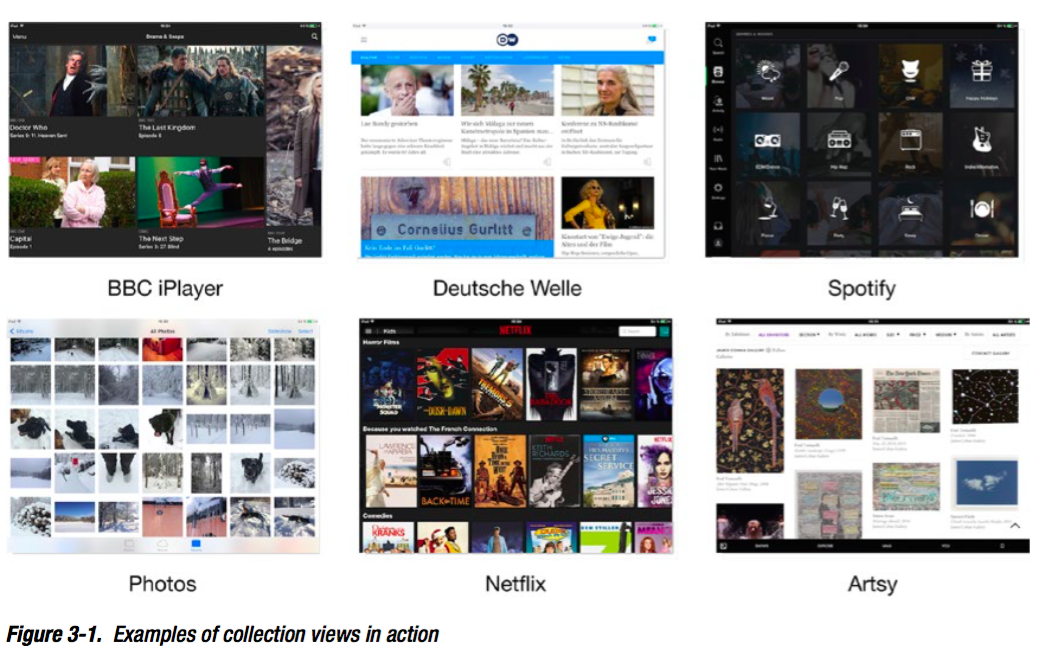This screenshot has width=1050, height=648.
Task: Tap the blue top-right icon in Deutsche Welle
Action: (x=652, y=39)
